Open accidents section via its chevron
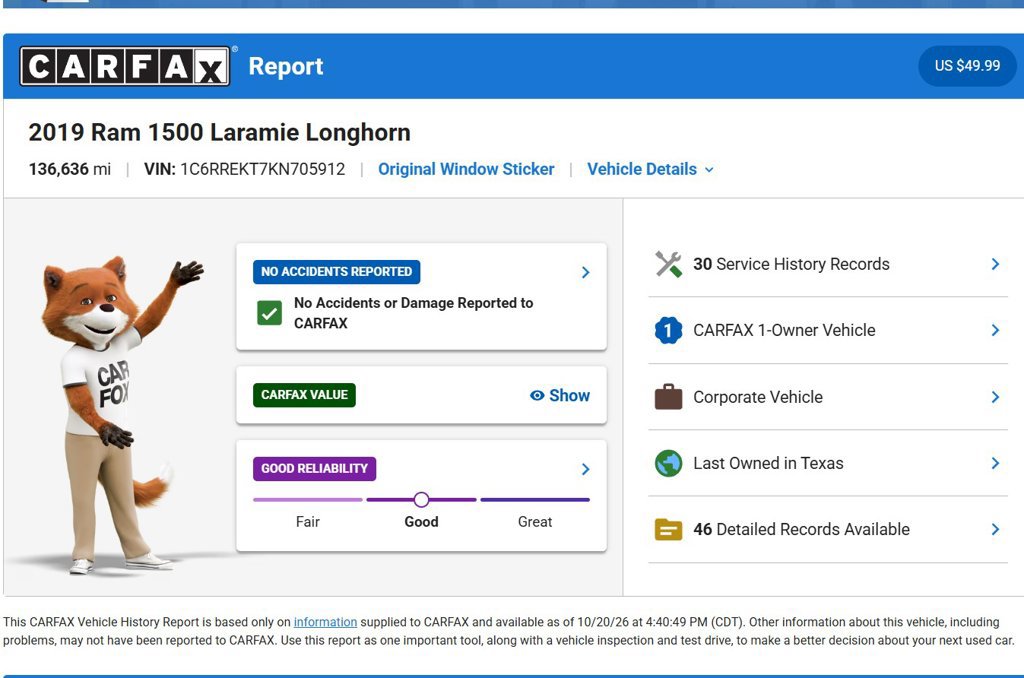1024x678 pixels. click(x=585, y=272)
